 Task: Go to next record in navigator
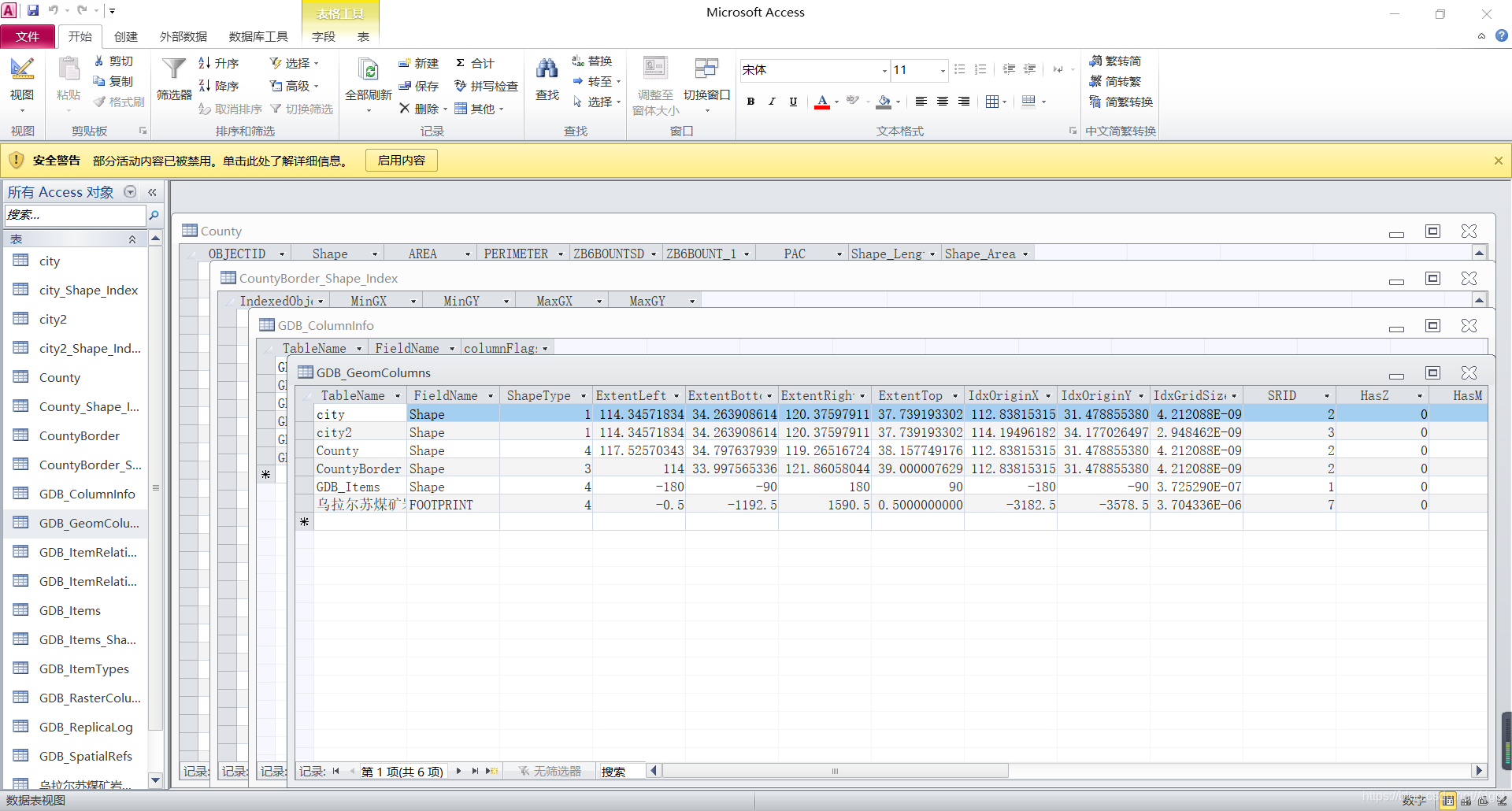tap(458, 771)
